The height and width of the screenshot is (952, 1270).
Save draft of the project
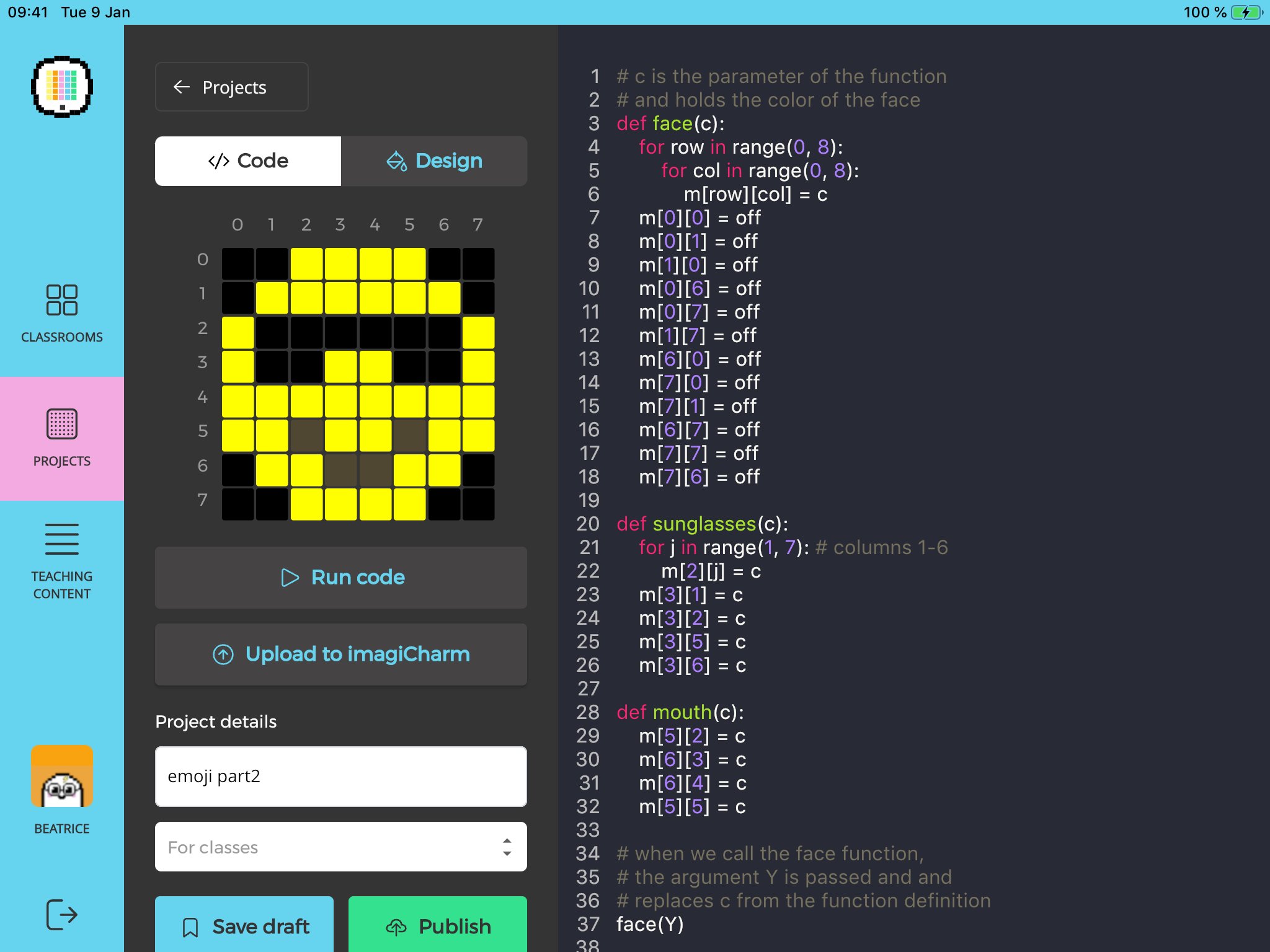(x=244, y=926)
